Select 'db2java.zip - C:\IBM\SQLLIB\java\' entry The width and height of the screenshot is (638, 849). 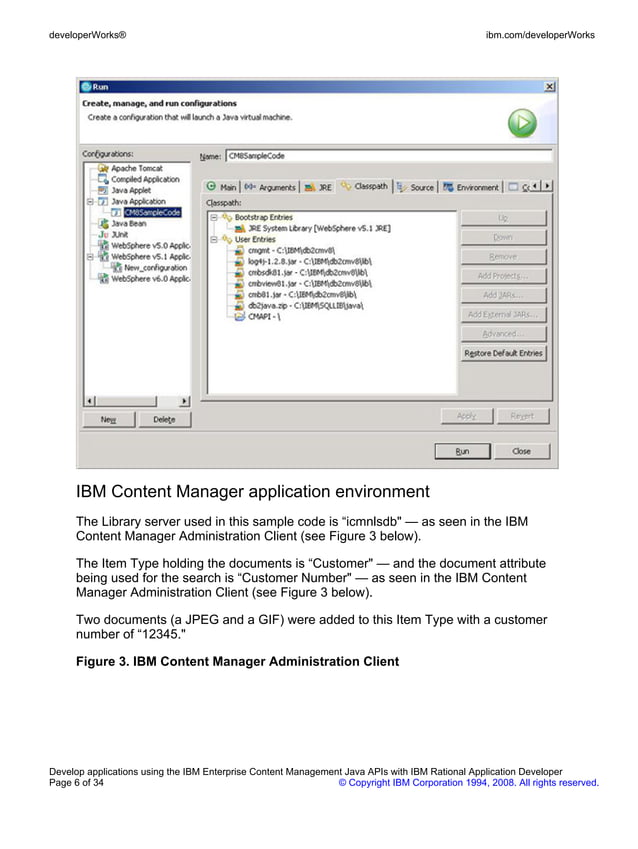click(x=305, y=306)
